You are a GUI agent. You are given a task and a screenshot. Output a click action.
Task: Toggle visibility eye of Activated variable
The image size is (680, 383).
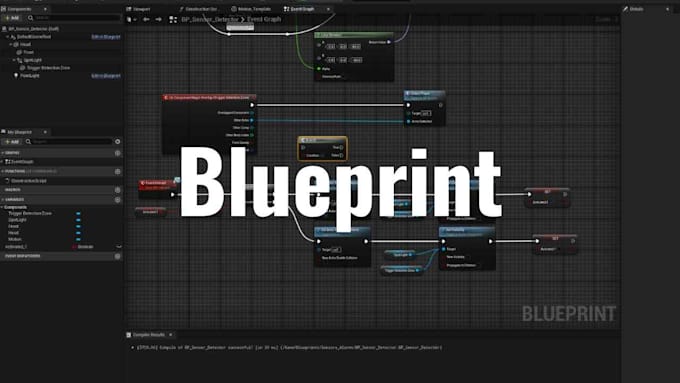point(119,247)
